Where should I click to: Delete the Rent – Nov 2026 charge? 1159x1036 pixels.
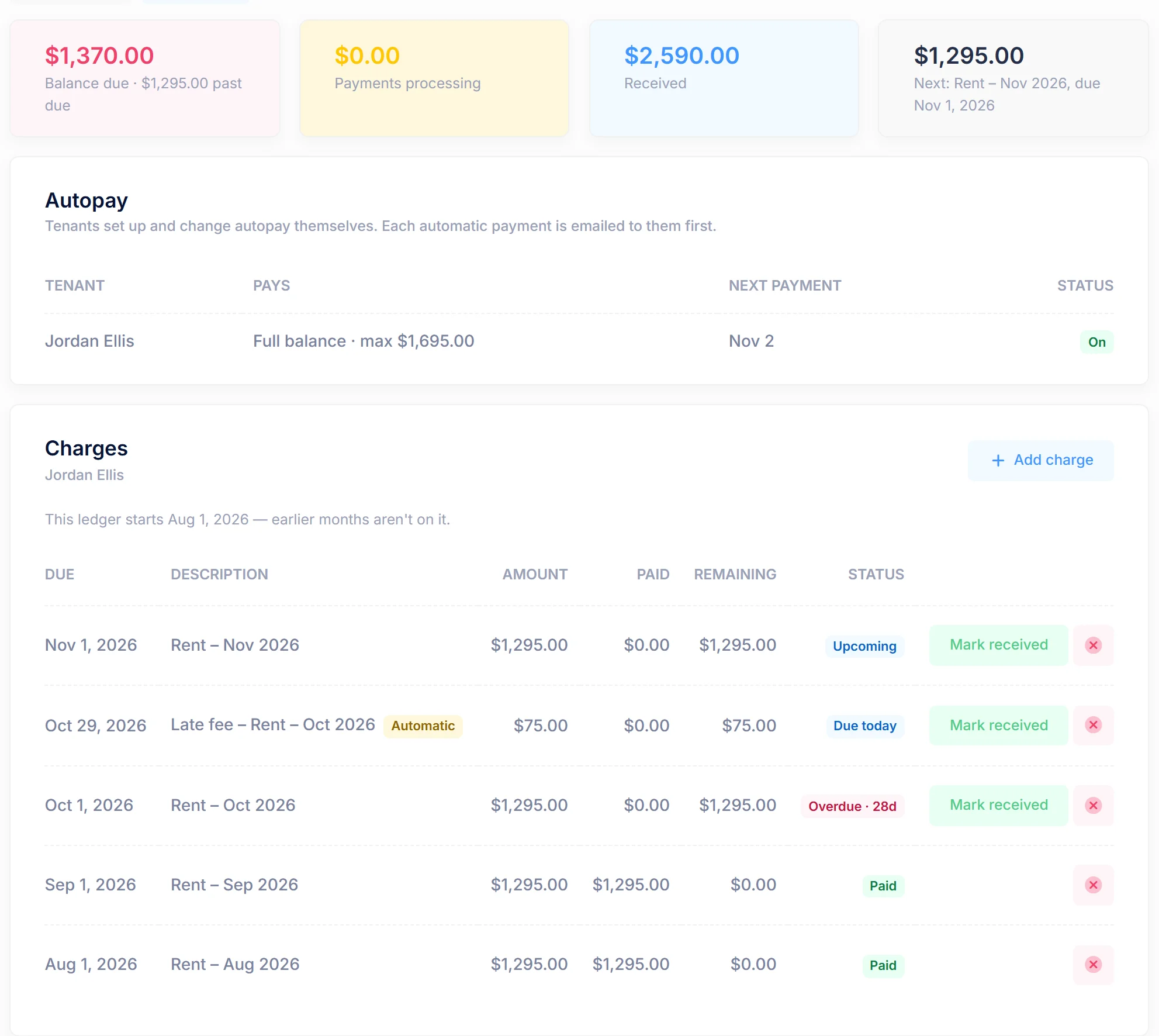pyautogui.click(x=1093, y=645)
